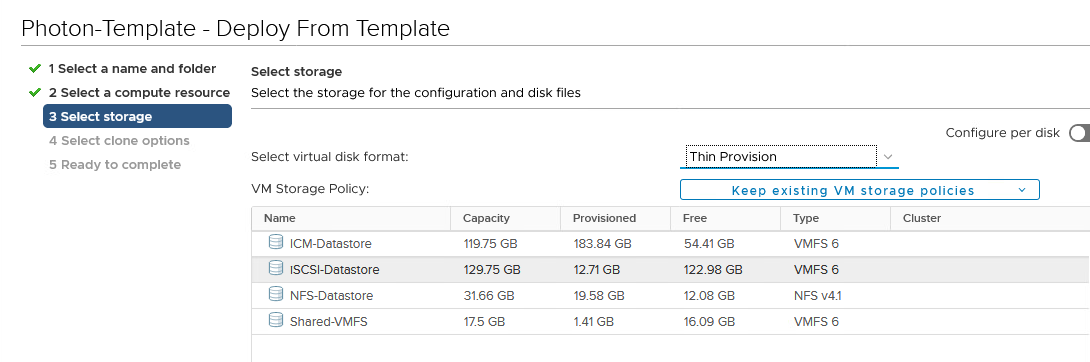The image size is (1090, 362).
Task: Click the NFS-Datastore disk icon
Action: (276, 294)
